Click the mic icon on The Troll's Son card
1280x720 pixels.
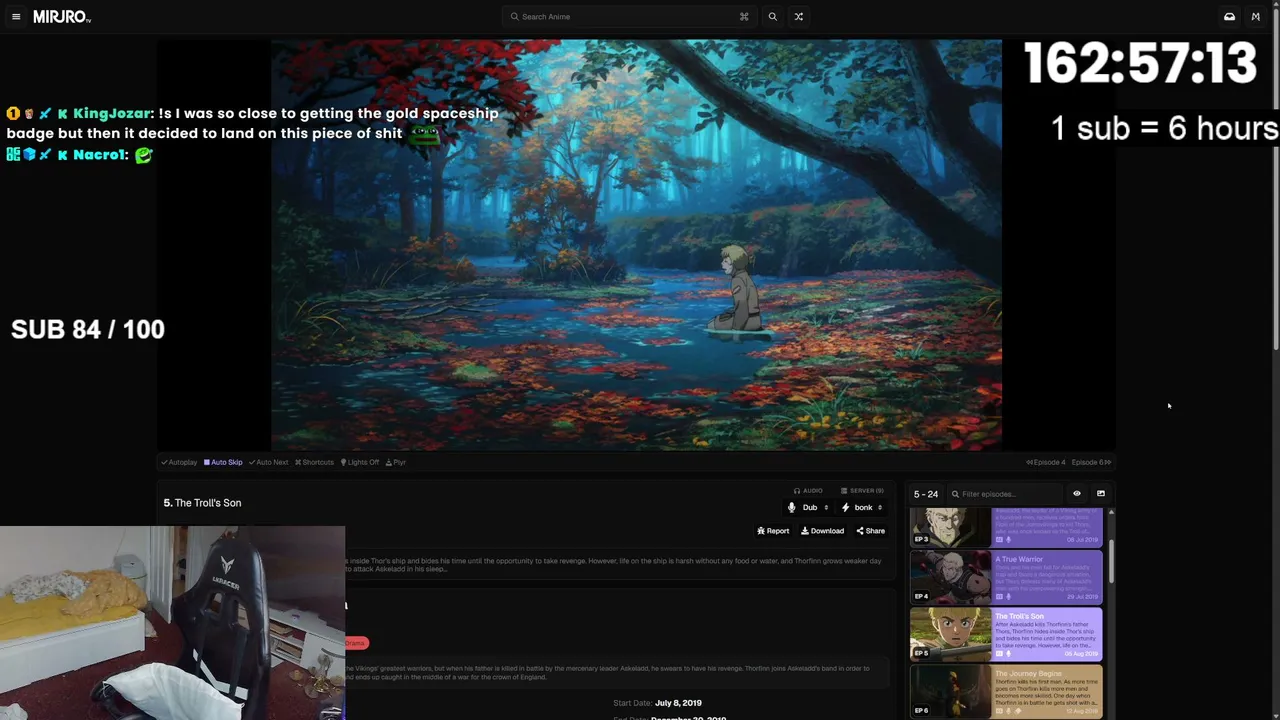pos(1009,653)
